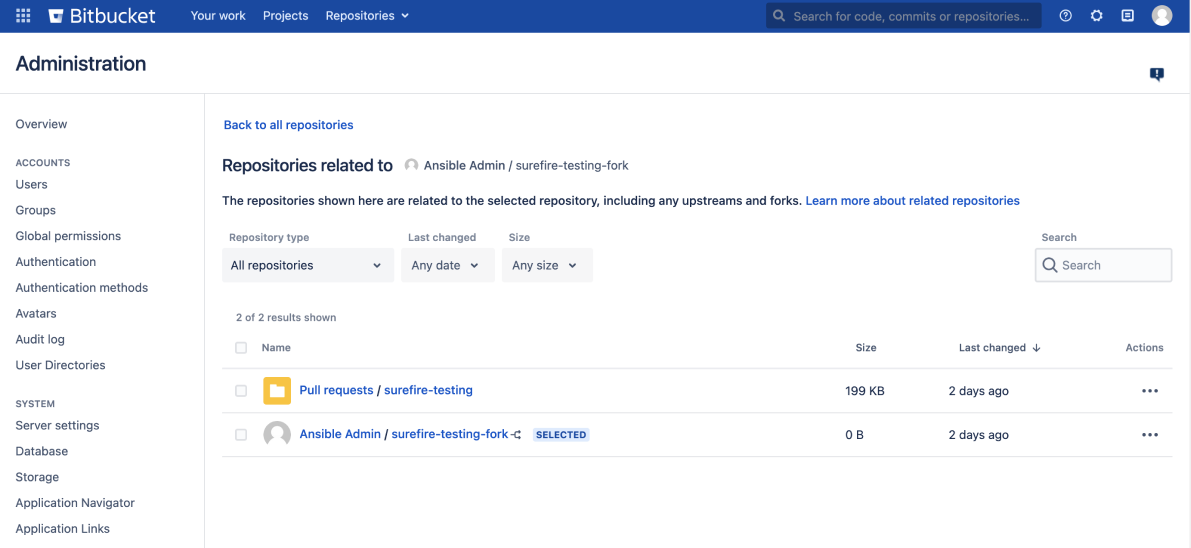
Task: Open the user profile avatar menu
Action: click(1162, 15)
